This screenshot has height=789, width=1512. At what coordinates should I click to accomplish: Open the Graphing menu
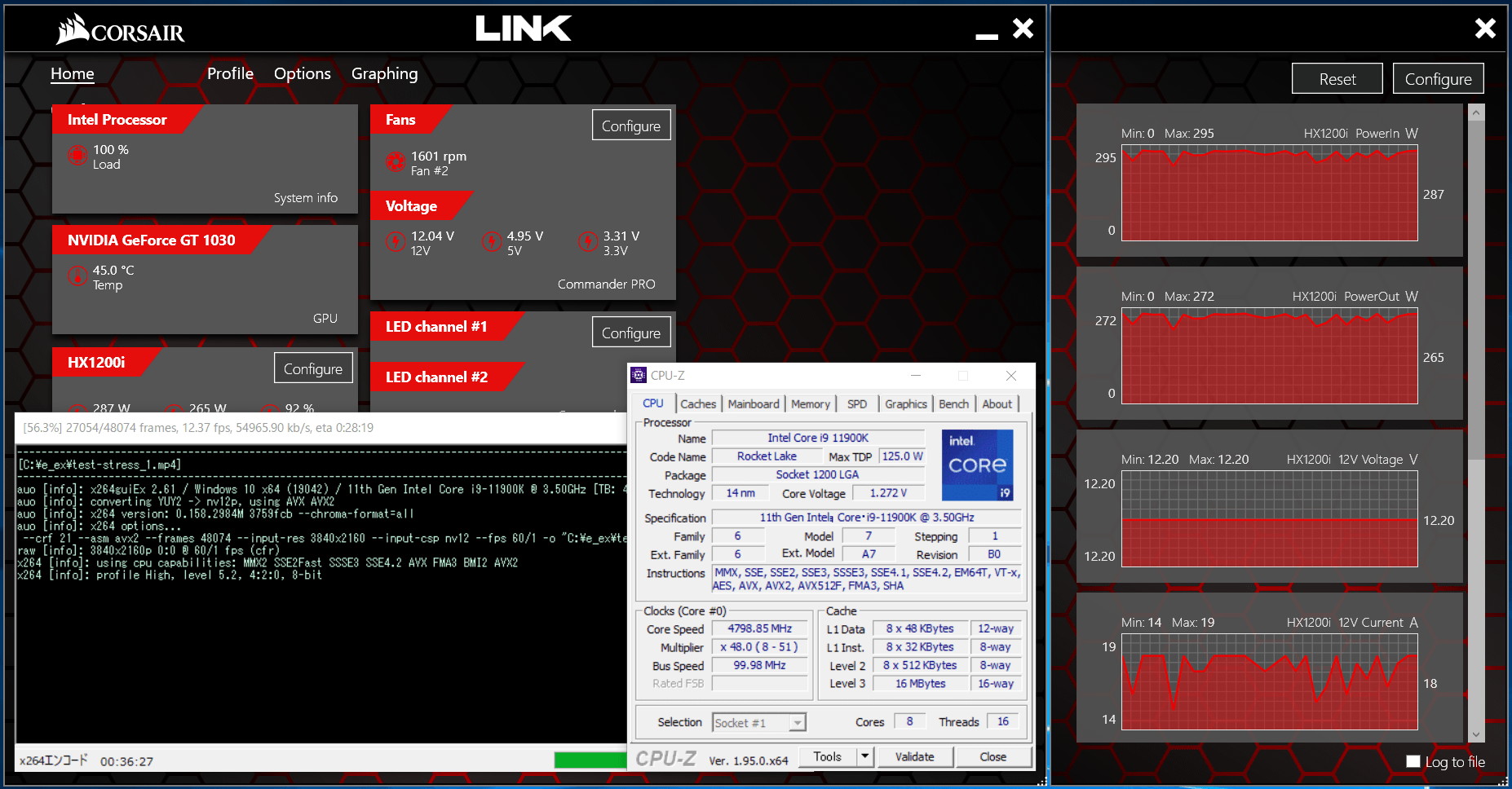(x=384, y=74)
